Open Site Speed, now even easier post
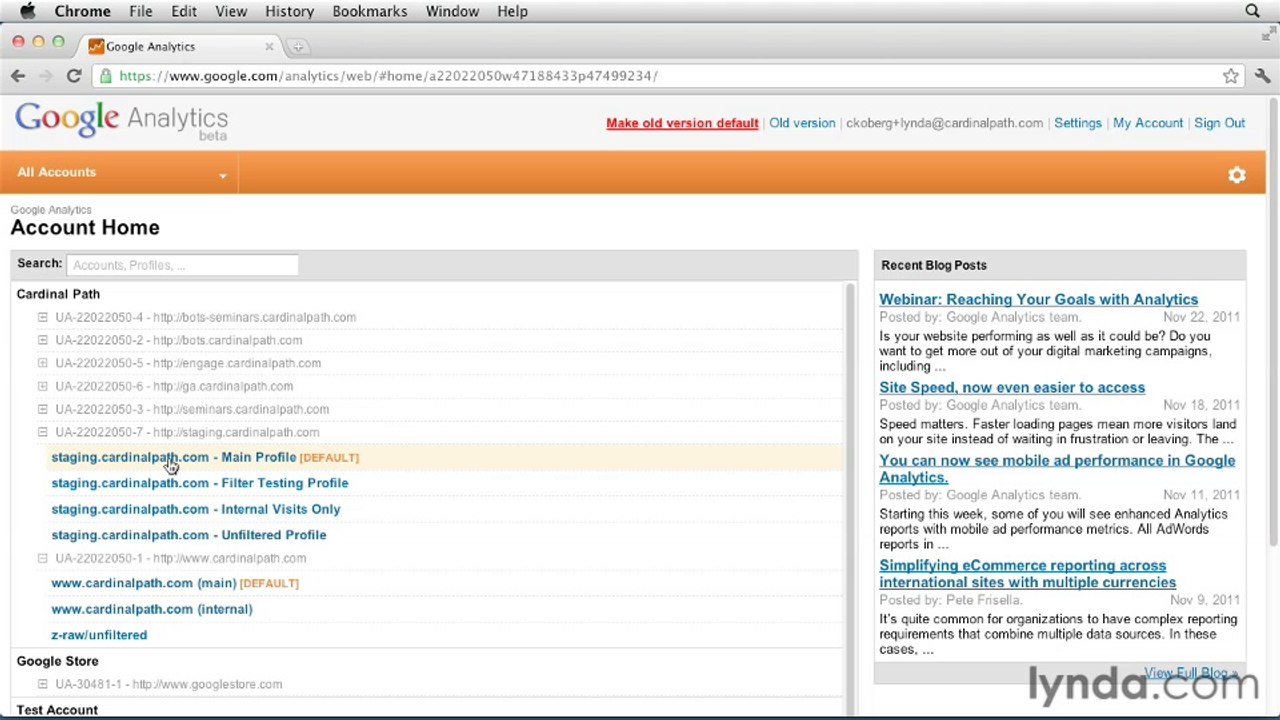The height and width of the screenshot is (720, 1280). point(1012,387)
